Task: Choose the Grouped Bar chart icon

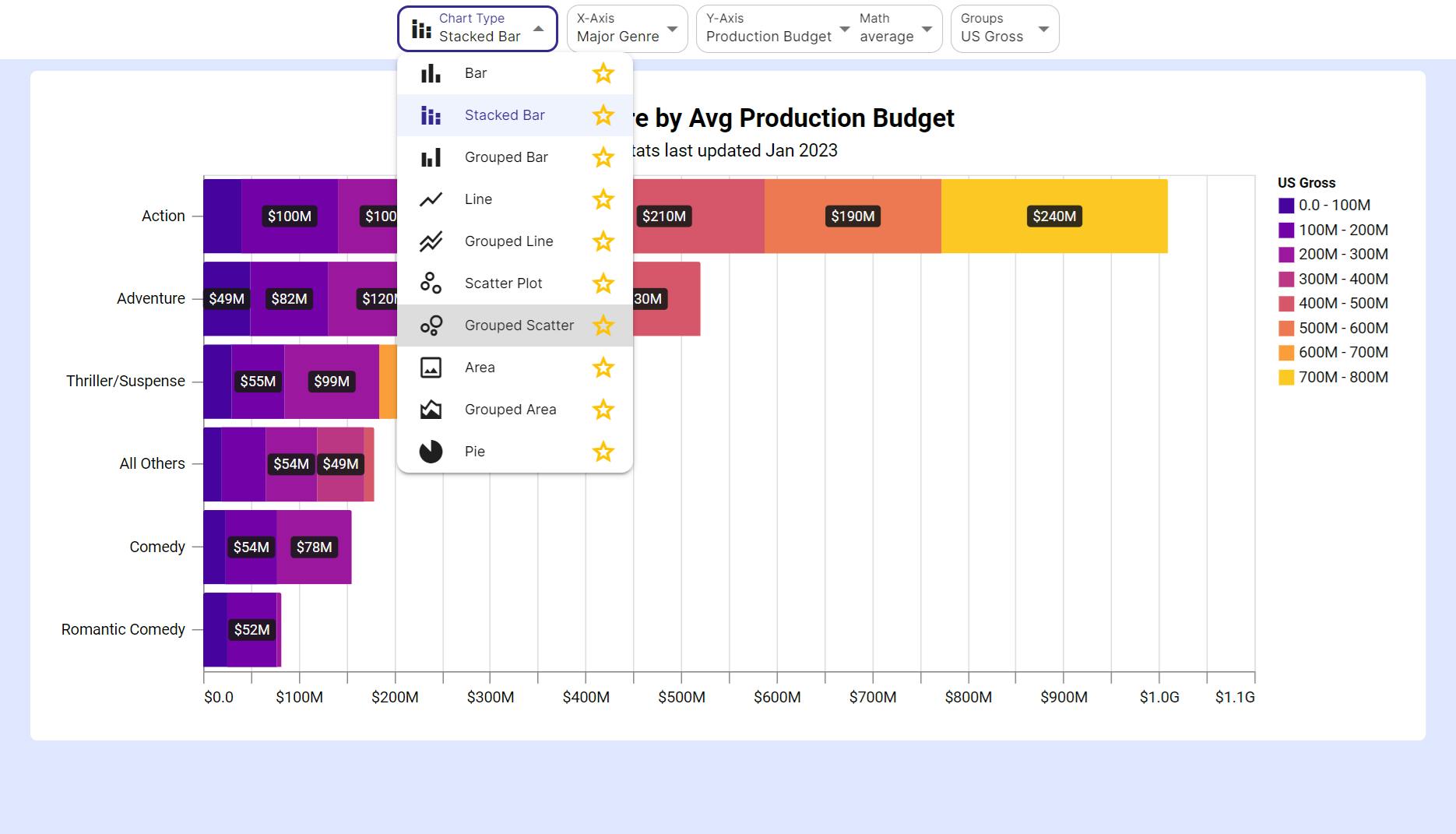Action: 431,157
